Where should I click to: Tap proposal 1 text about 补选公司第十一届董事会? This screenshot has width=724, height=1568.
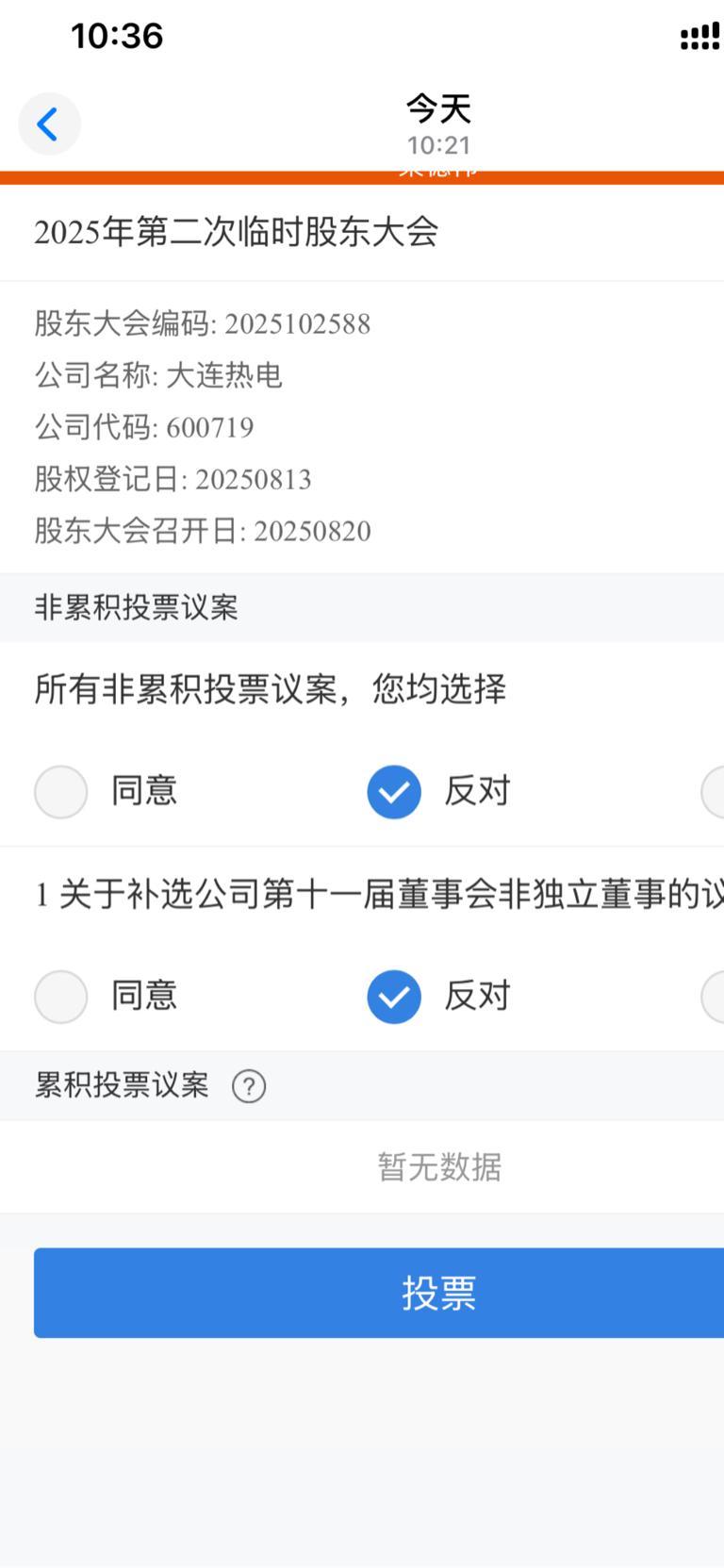click(380, 894)
